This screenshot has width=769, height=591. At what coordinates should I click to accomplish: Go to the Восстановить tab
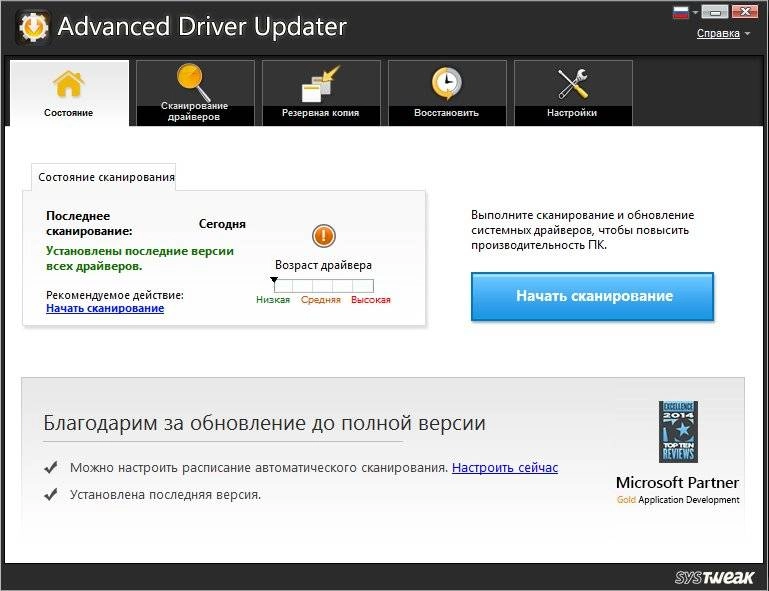(447, 93)
